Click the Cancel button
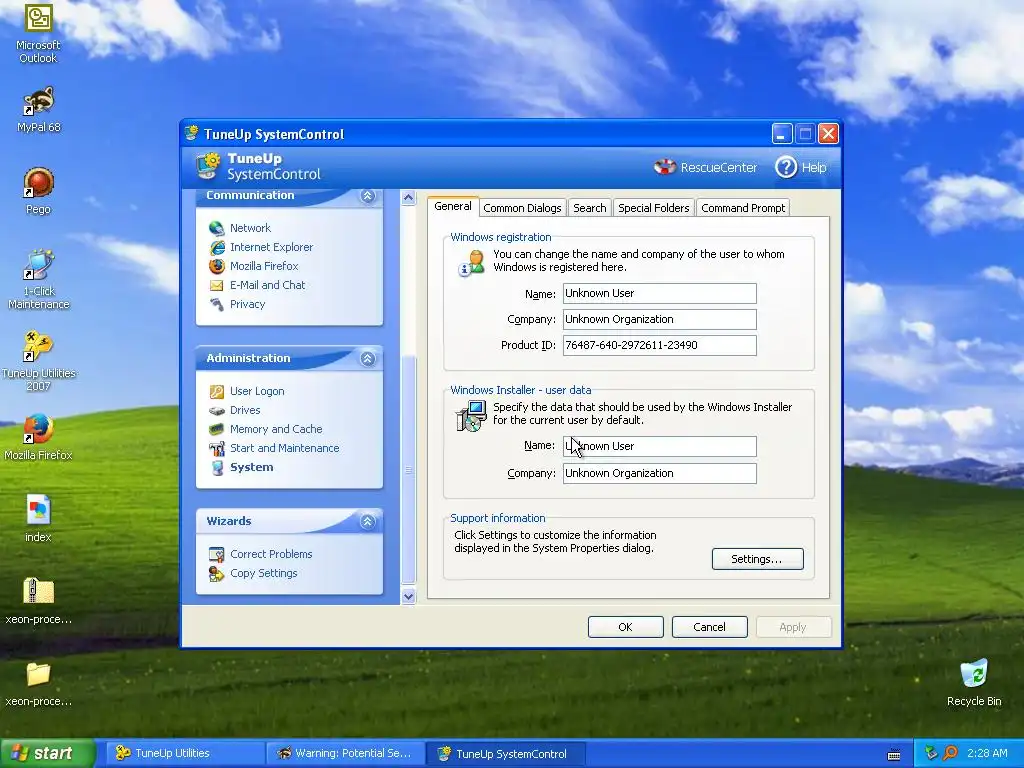The height and width of the screenshot is (768, 1024). pos(709,627)
